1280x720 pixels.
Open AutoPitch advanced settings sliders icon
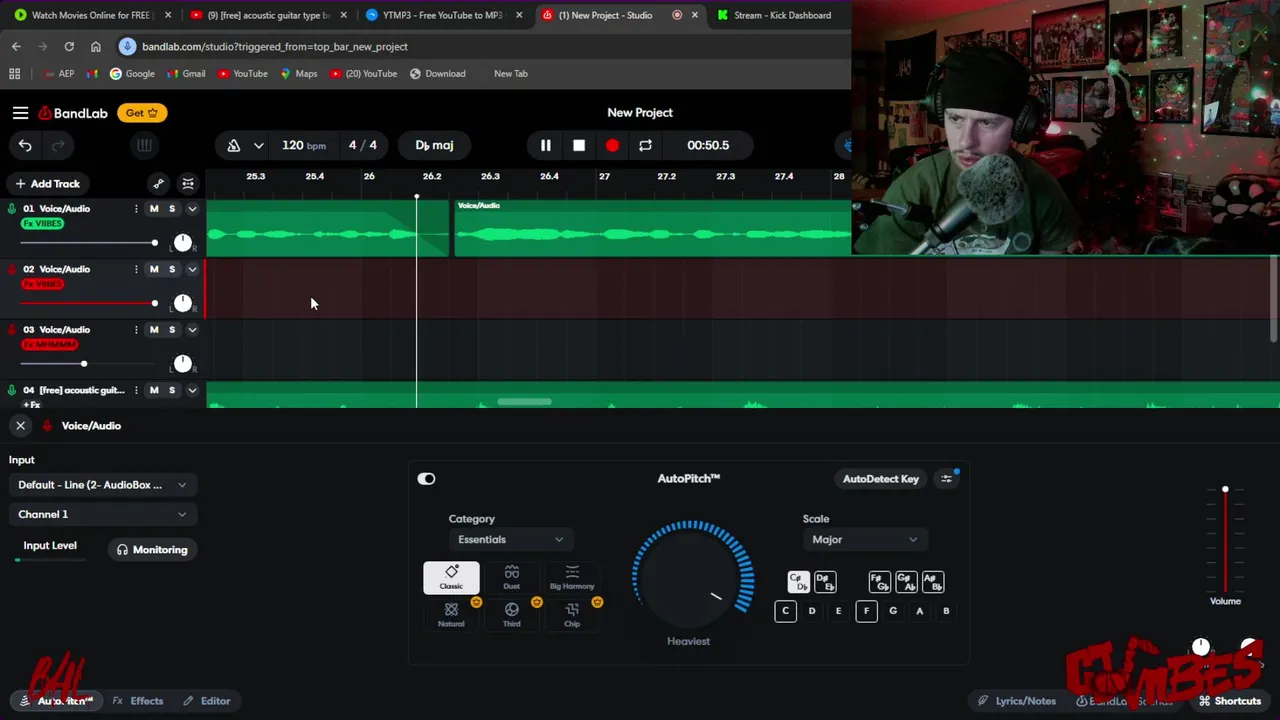947,479
